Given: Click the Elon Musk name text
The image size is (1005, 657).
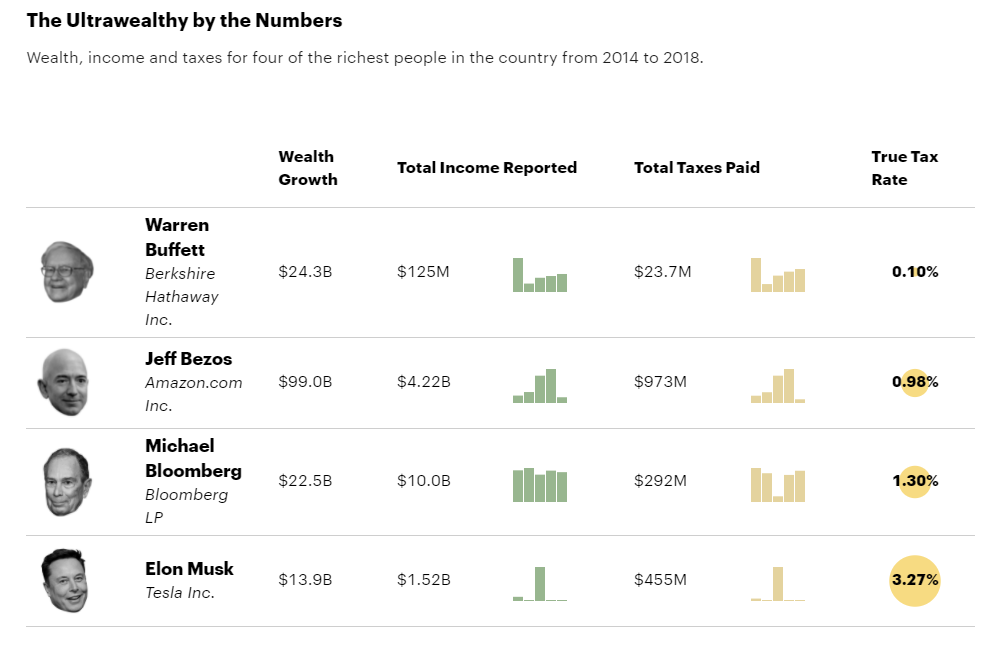Looking at the screenshot, I should coord(189,569).
